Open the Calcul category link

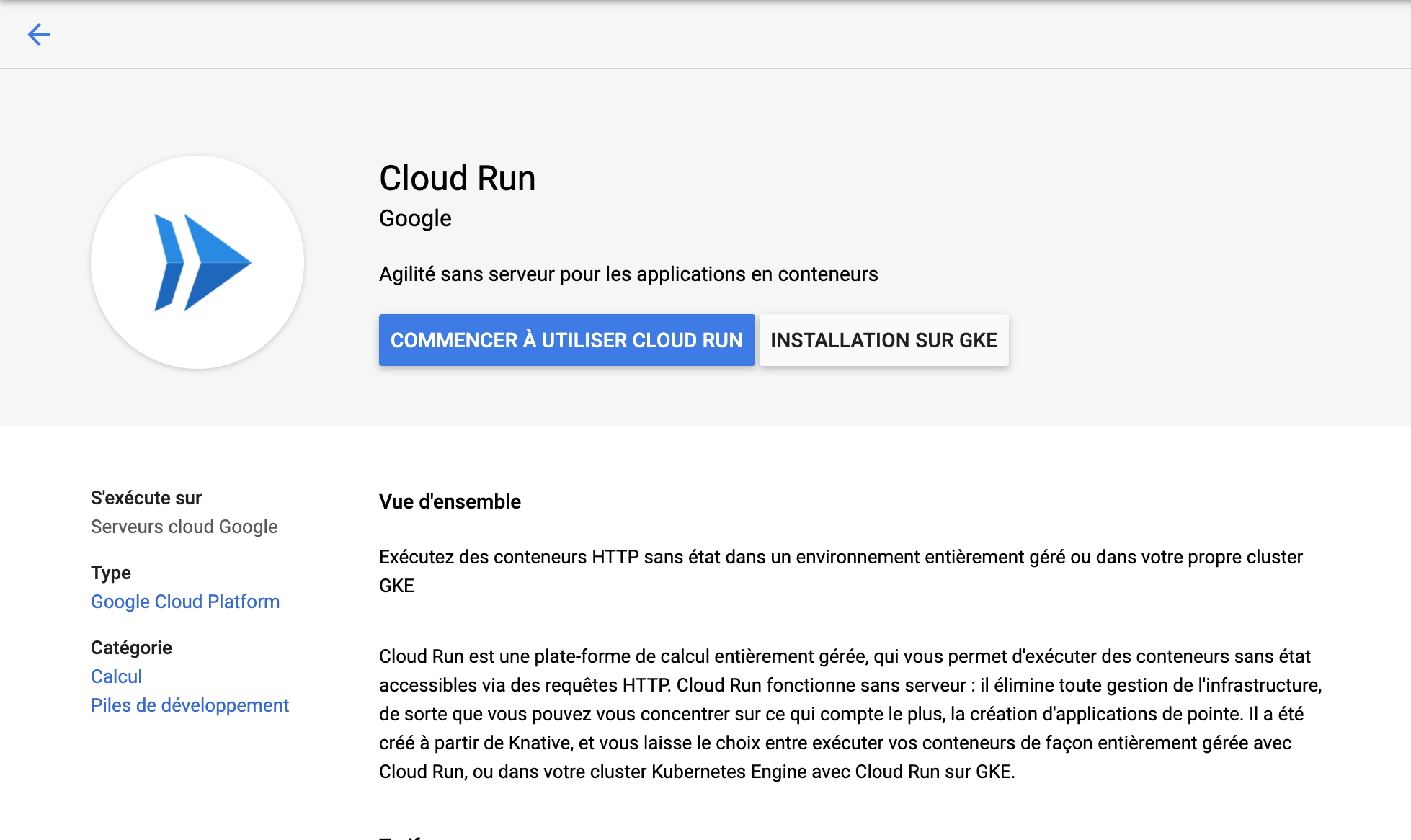(x=116, y=676)
